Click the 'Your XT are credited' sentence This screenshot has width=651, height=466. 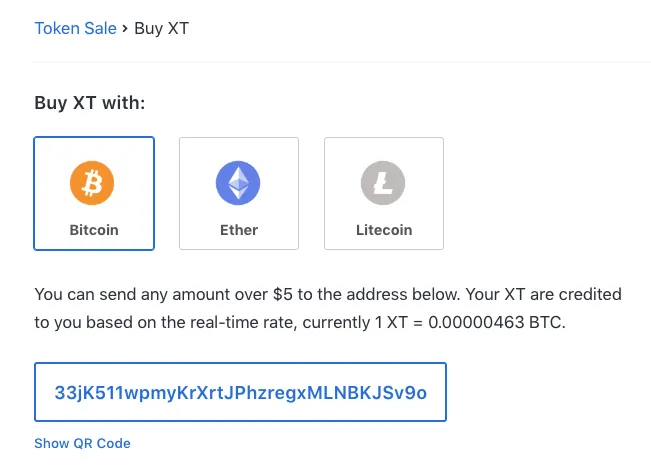(x=543, y=294)
